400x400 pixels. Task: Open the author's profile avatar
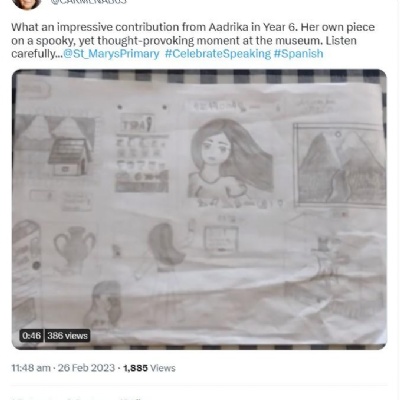tap(26, 3)
